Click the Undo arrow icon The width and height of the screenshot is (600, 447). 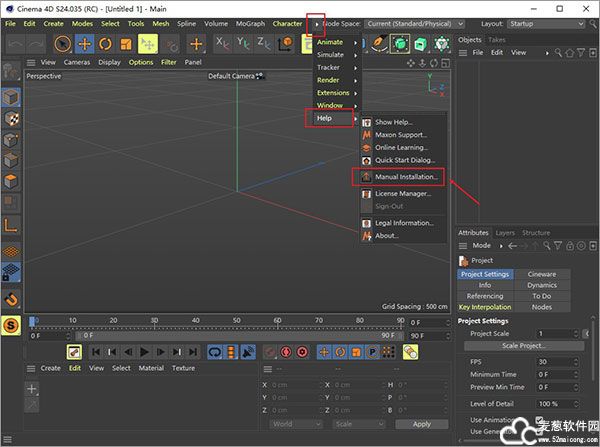13,44
